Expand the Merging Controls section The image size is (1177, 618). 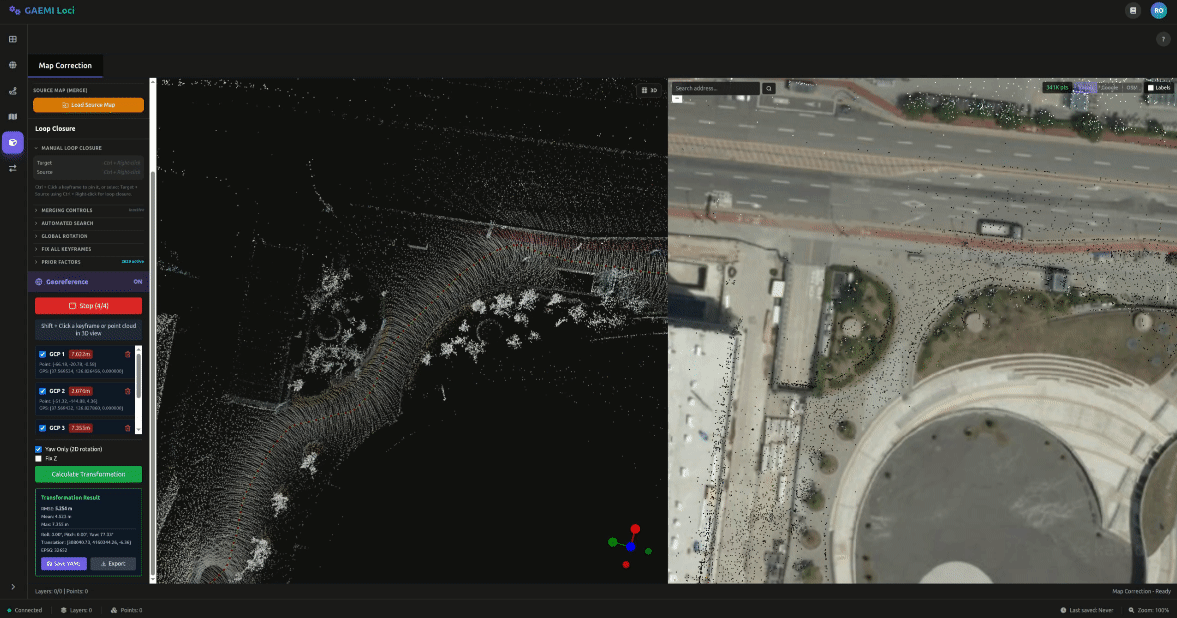(67, 210)
